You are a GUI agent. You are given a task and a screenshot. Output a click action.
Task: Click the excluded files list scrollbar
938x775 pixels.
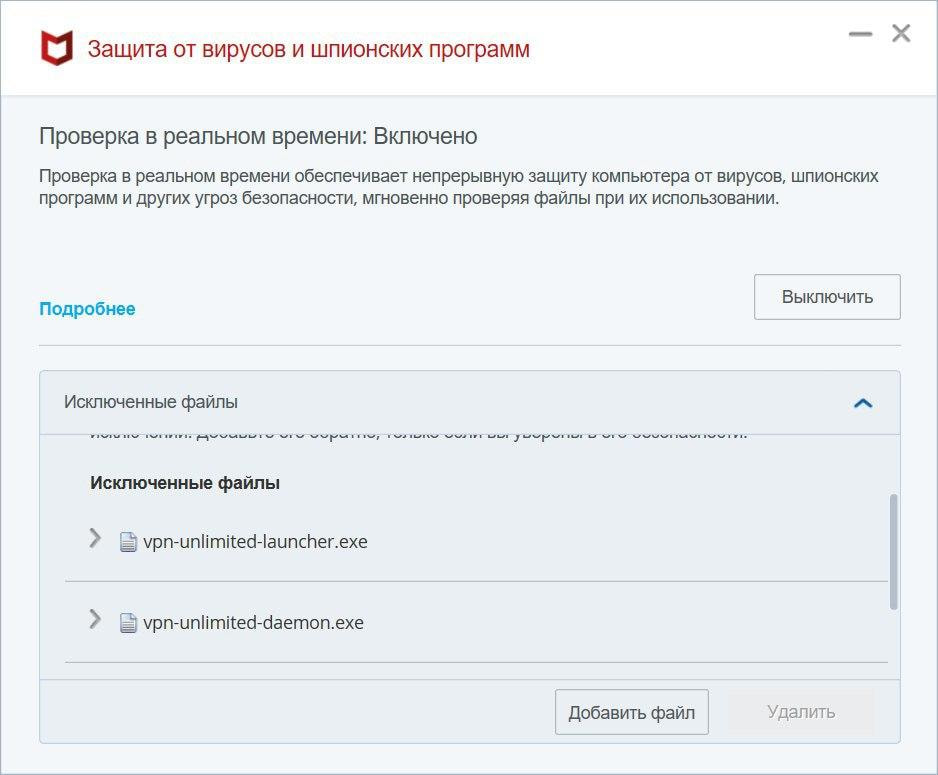[893, 550]
